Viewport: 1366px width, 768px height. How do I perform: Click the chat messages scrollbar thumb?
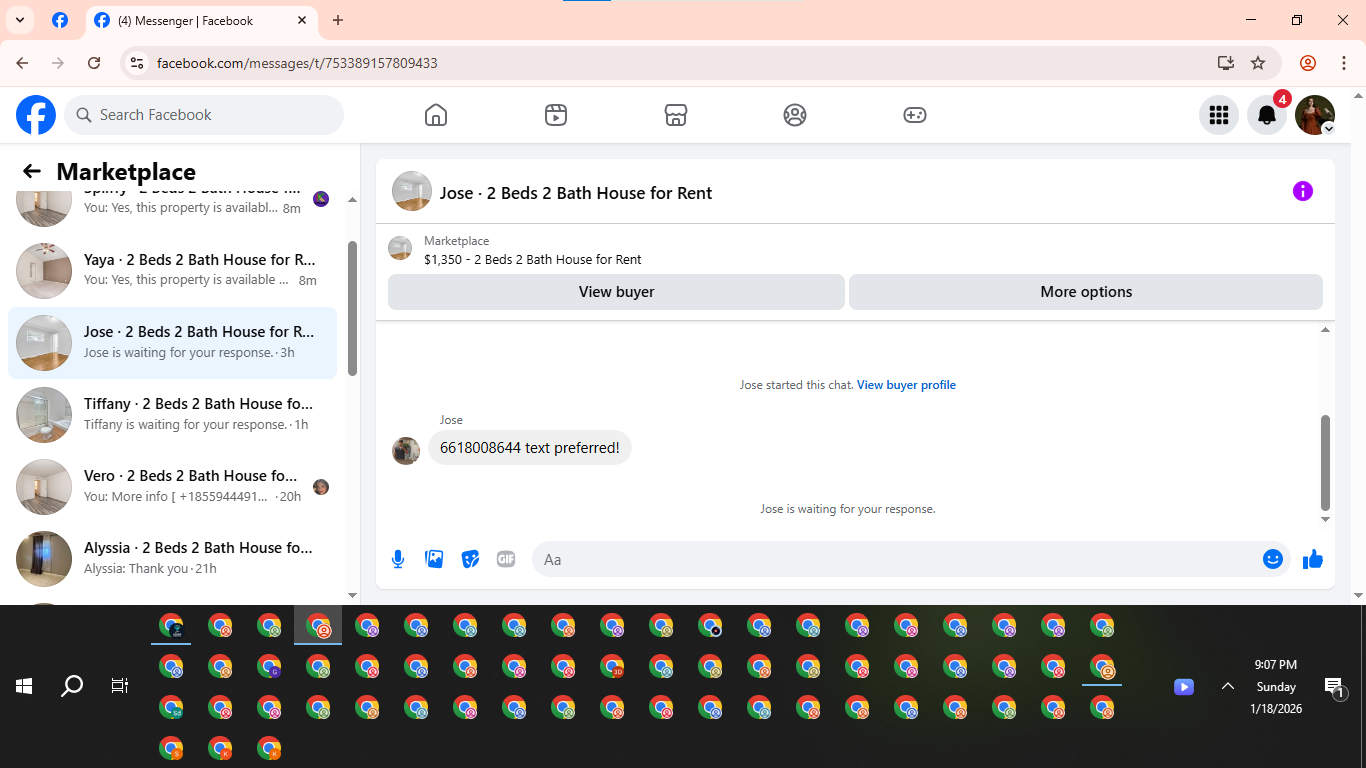tap(1326, 462)
